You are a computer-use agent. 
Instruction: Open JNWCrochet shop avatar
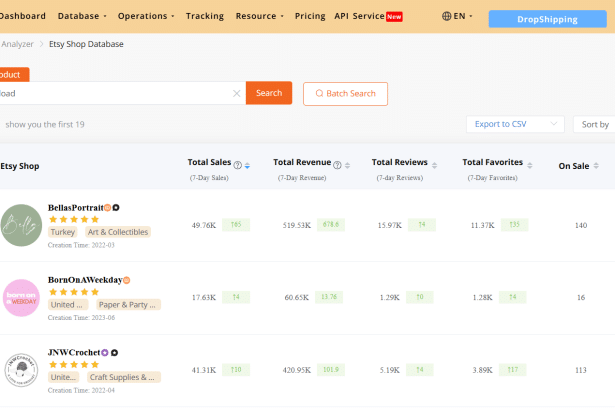pyautogui.click(x=21, y=370)
